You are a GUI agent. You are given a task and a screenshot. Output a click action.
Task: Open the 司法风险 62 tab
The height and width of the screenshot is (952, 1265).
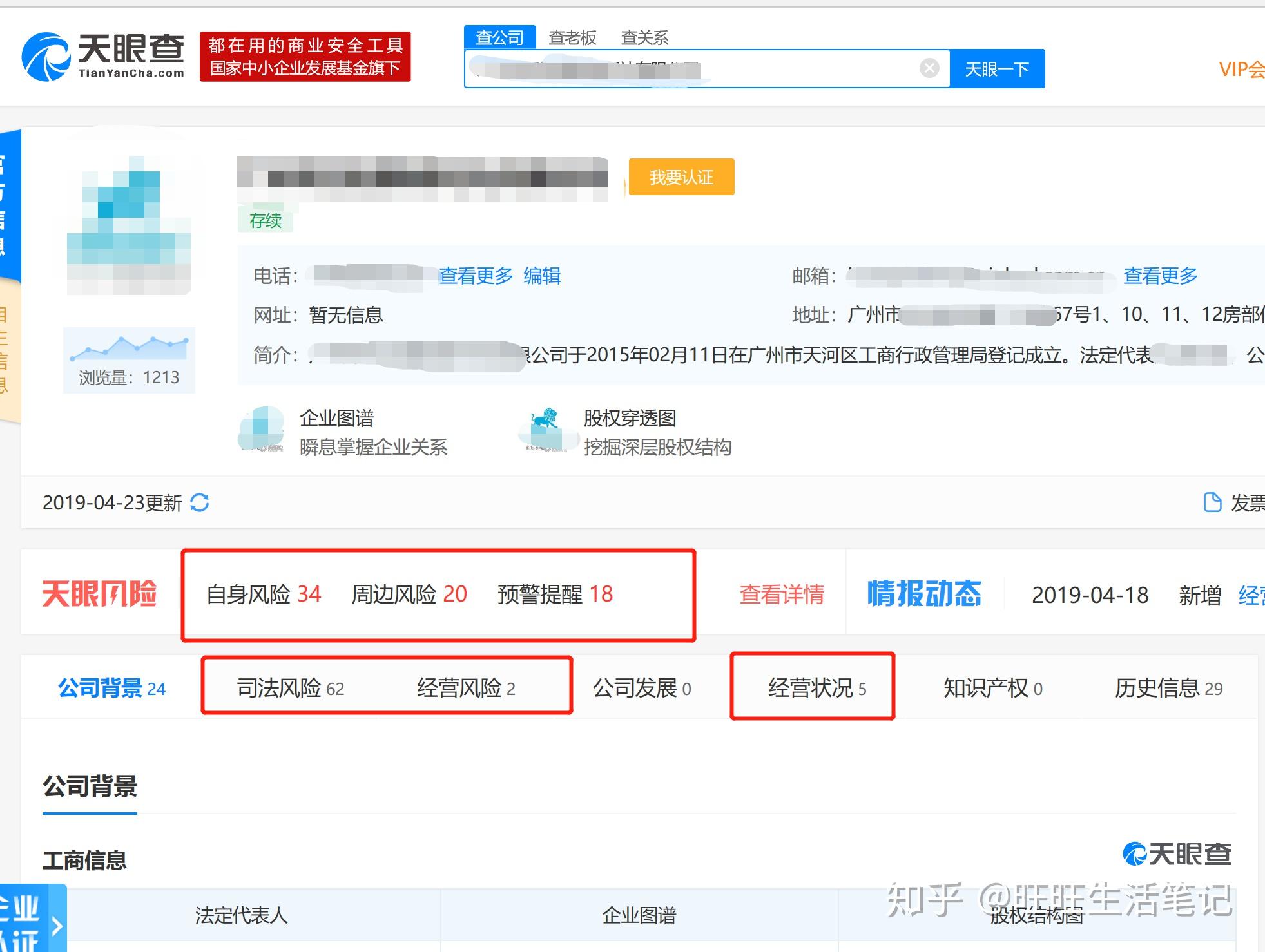click(x=291, y=689)
